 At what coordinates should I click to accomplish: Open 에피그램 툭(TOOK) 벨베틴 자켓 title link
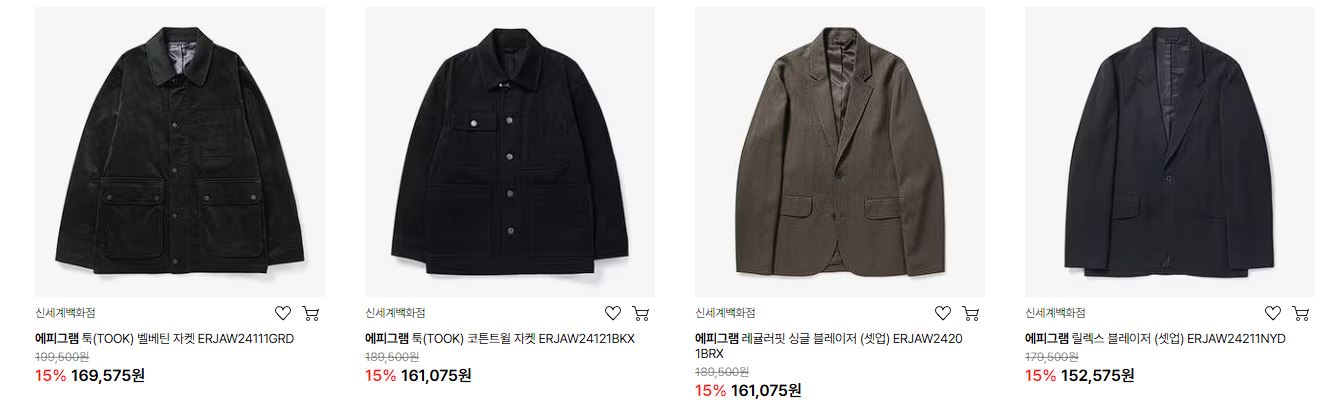(164, 339)
